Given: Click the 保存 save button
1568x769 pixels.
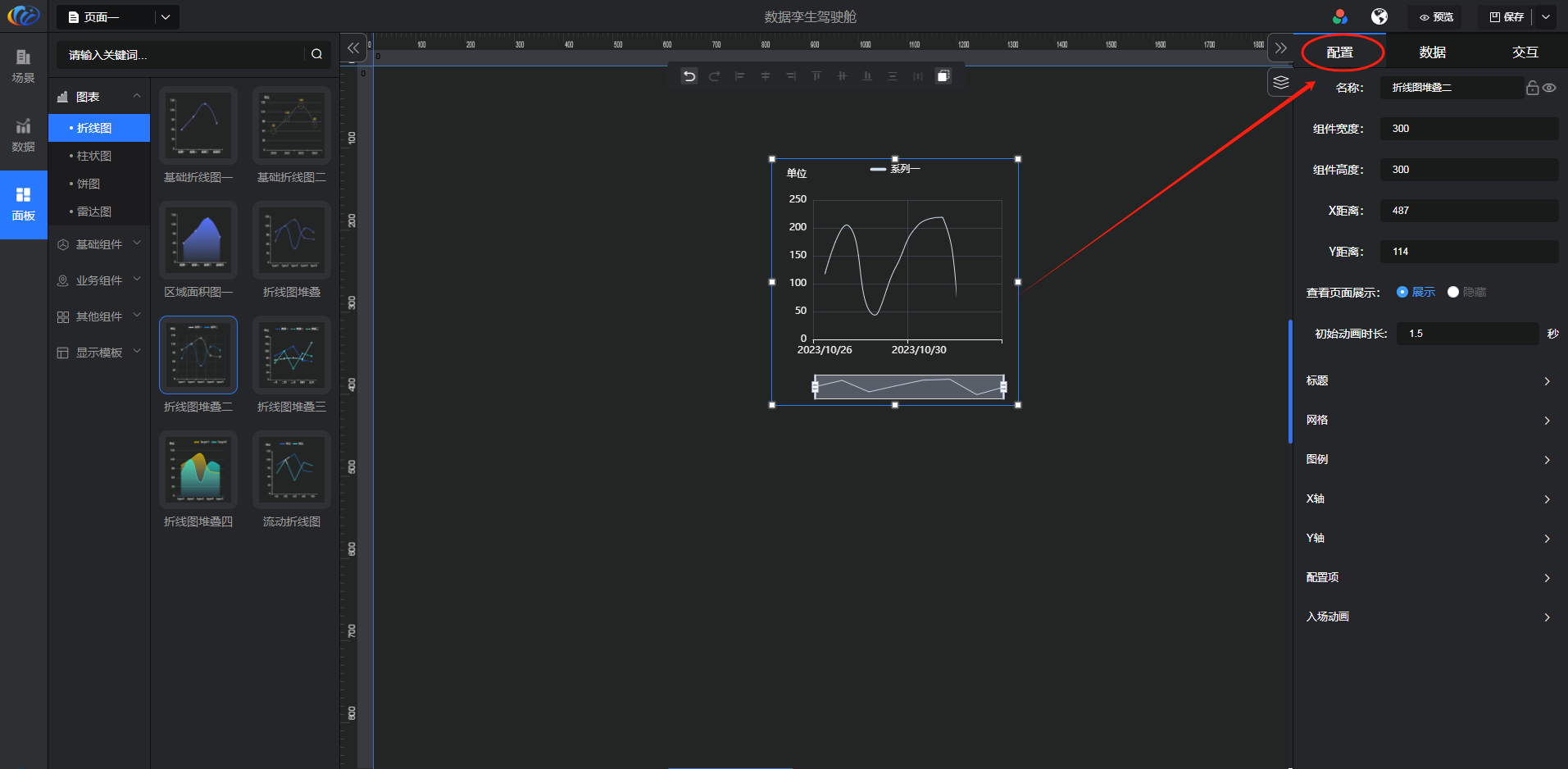Looking at the screenshot, I should [1507, 16].
